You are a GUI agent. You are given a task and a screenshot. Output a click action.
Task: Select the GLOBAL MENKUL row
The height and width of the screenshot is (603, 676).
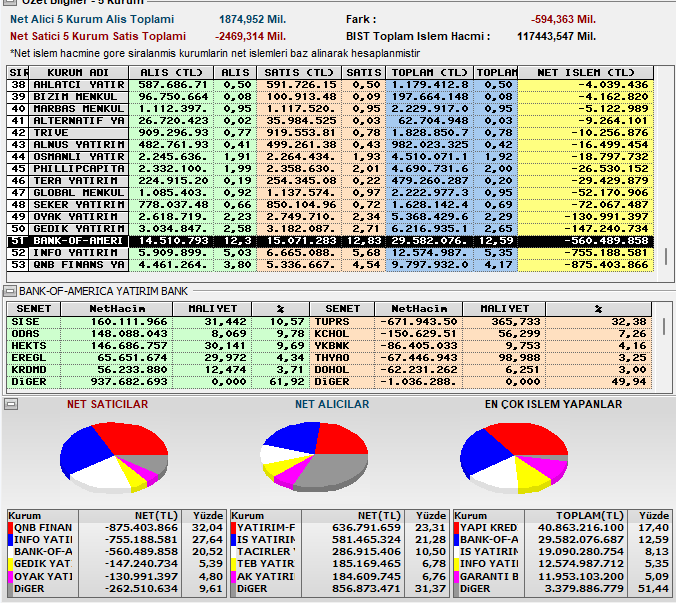coord(330,193)
